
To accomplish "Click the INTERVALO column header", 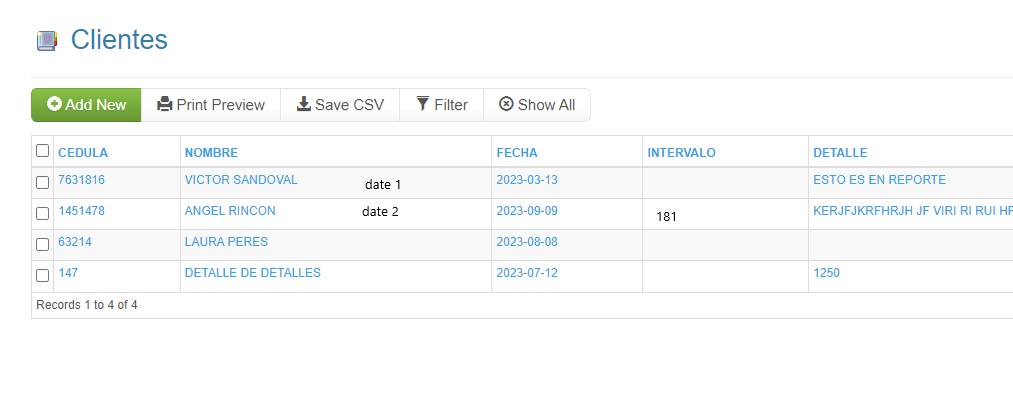I will [x=682, y=153].
